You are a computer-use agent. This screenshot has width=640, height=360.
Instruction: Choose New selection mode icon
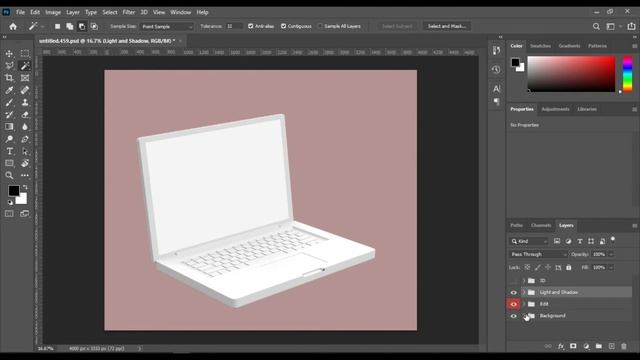click(58, 27)
